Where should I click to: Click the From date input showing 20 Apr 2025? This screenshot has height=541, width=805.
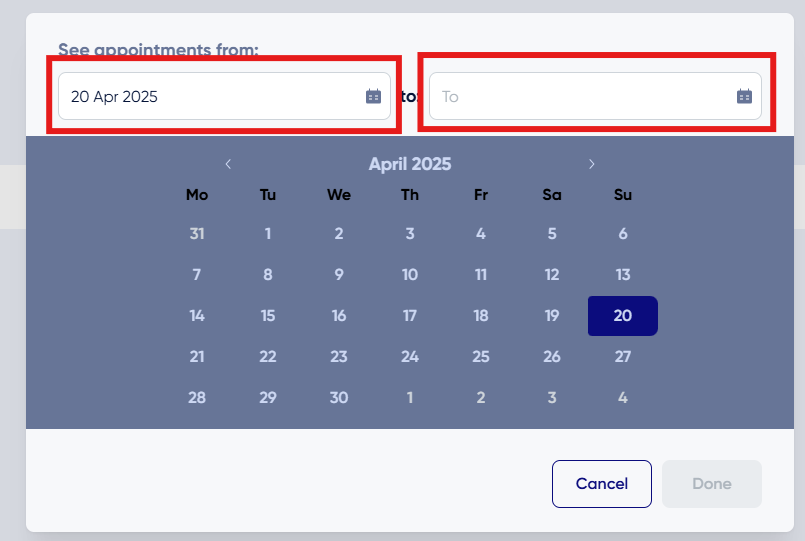pyautogui.click(x=224, y=96)
